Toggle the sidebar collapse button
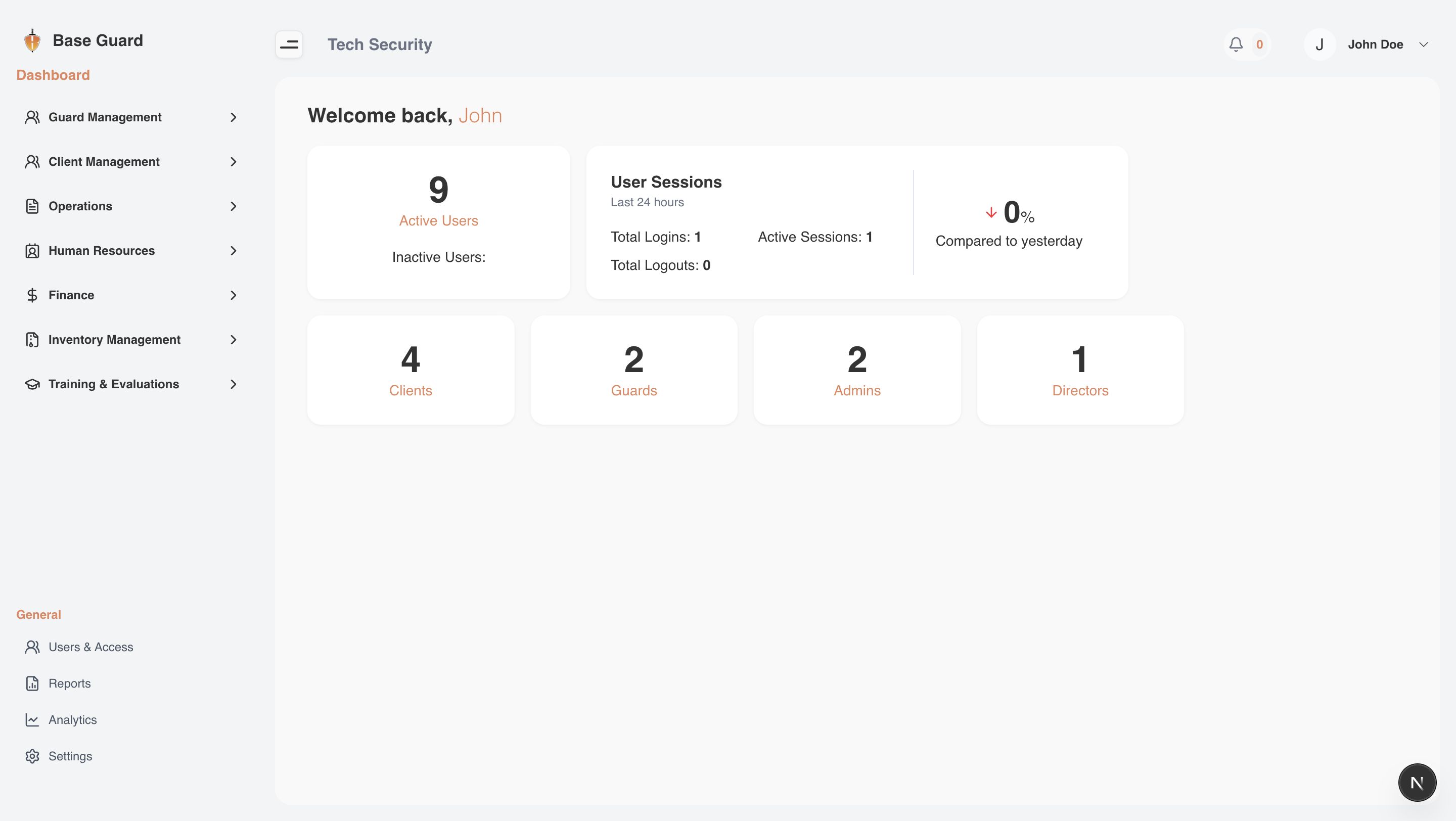 click(289, 44)
